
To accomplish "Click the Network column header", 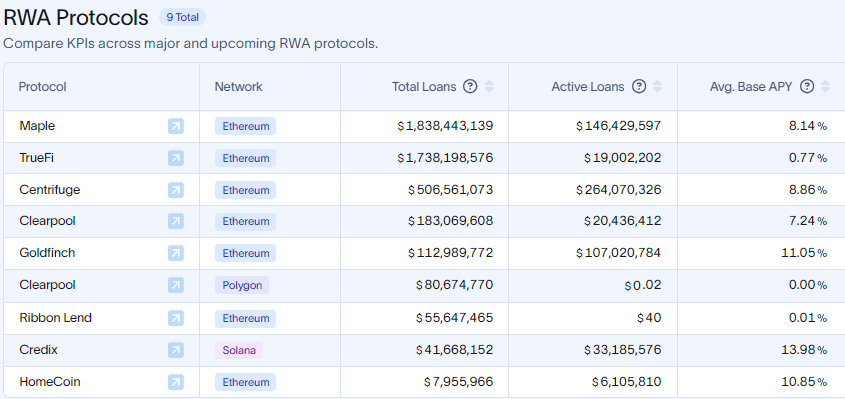I will click(x=238, y=87).
